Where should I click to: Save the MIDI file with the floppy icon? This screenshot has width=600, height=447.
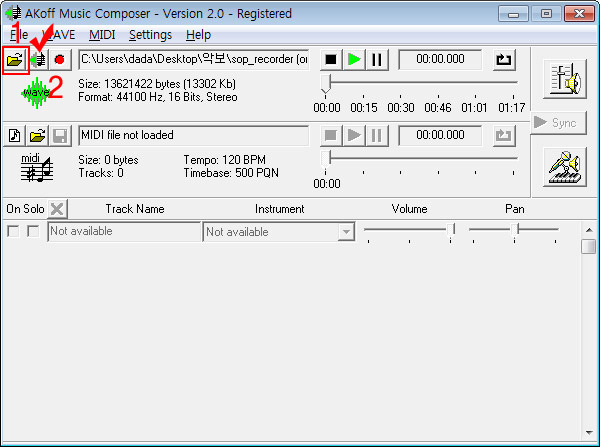[60, 135]
